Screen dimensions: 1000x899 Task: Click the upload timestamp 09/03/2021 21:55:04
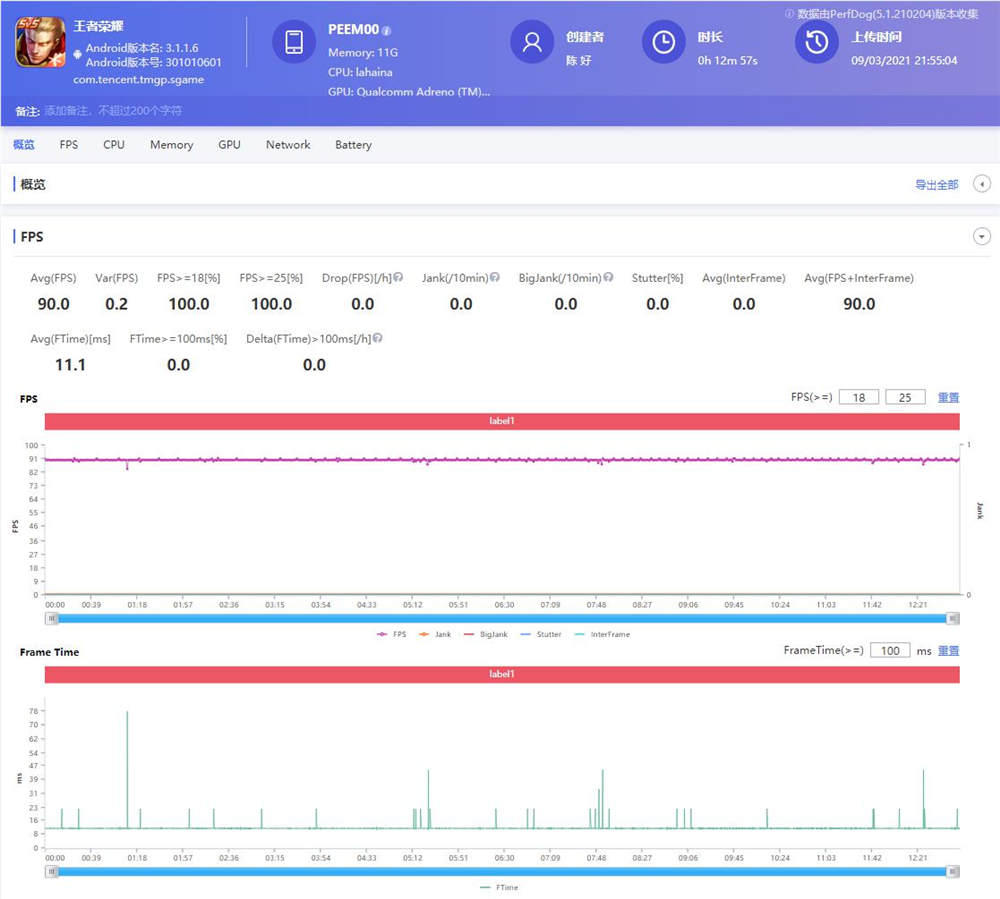904,61
